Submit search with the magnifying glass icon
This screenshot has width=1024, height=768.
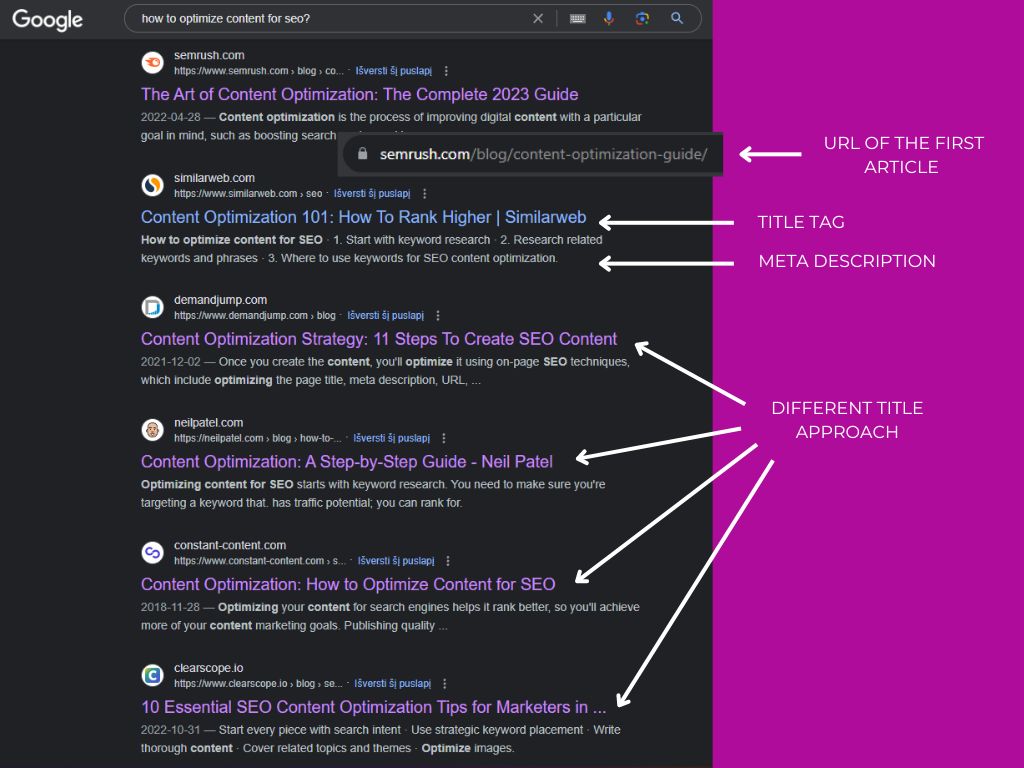click(677, 18)
